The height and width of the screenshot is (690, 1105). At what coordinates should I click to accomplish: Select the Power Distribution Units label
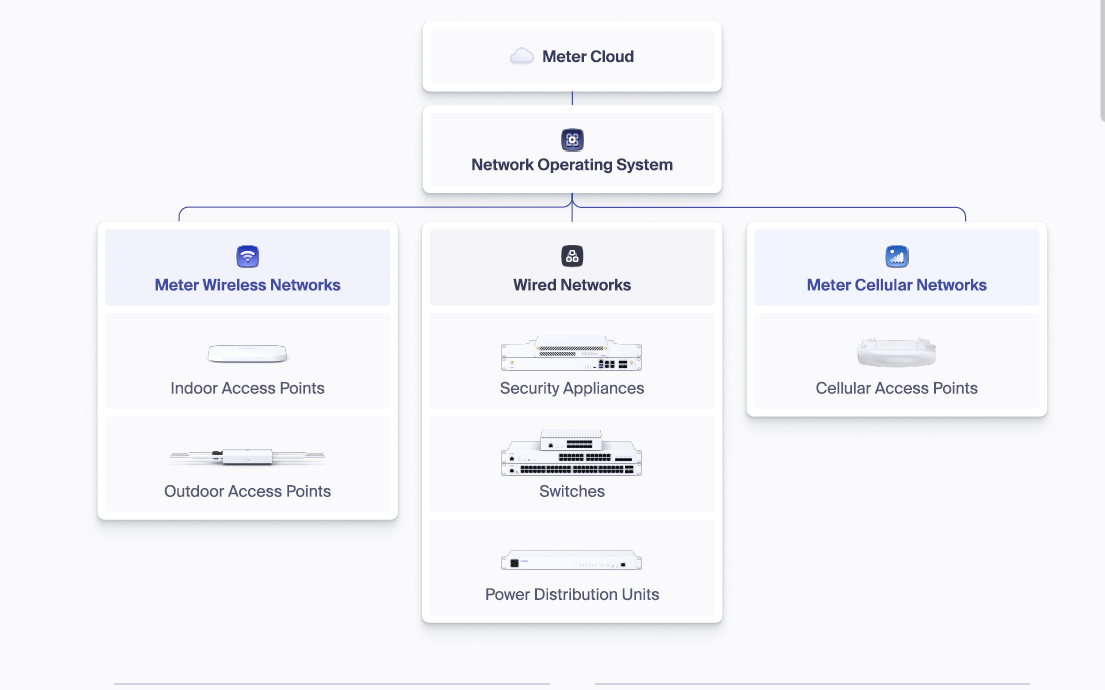[x=572, y=594]
